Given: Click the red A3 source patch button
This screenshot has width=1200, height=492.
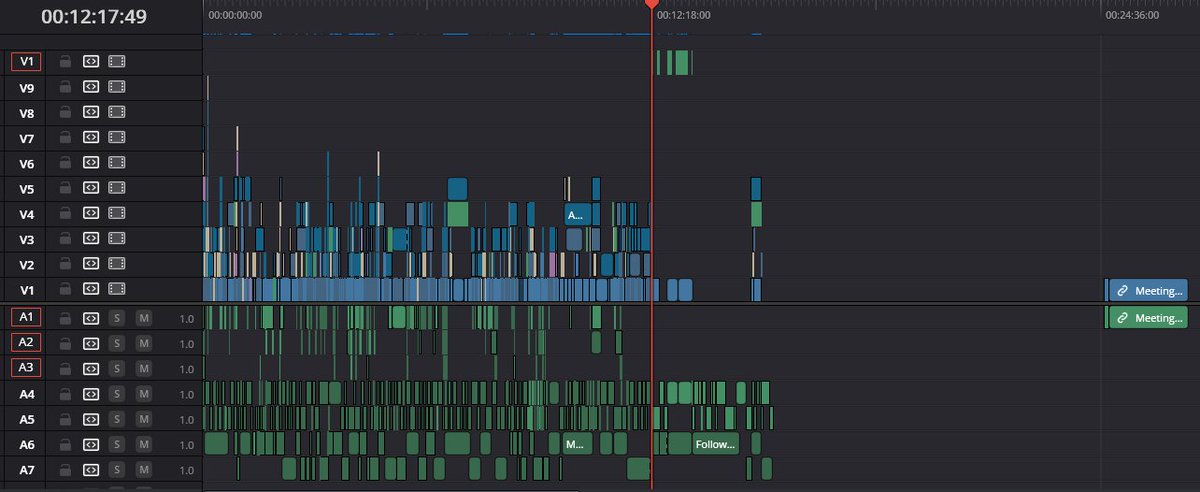Looking at the screenshot, I should point(27,368).
